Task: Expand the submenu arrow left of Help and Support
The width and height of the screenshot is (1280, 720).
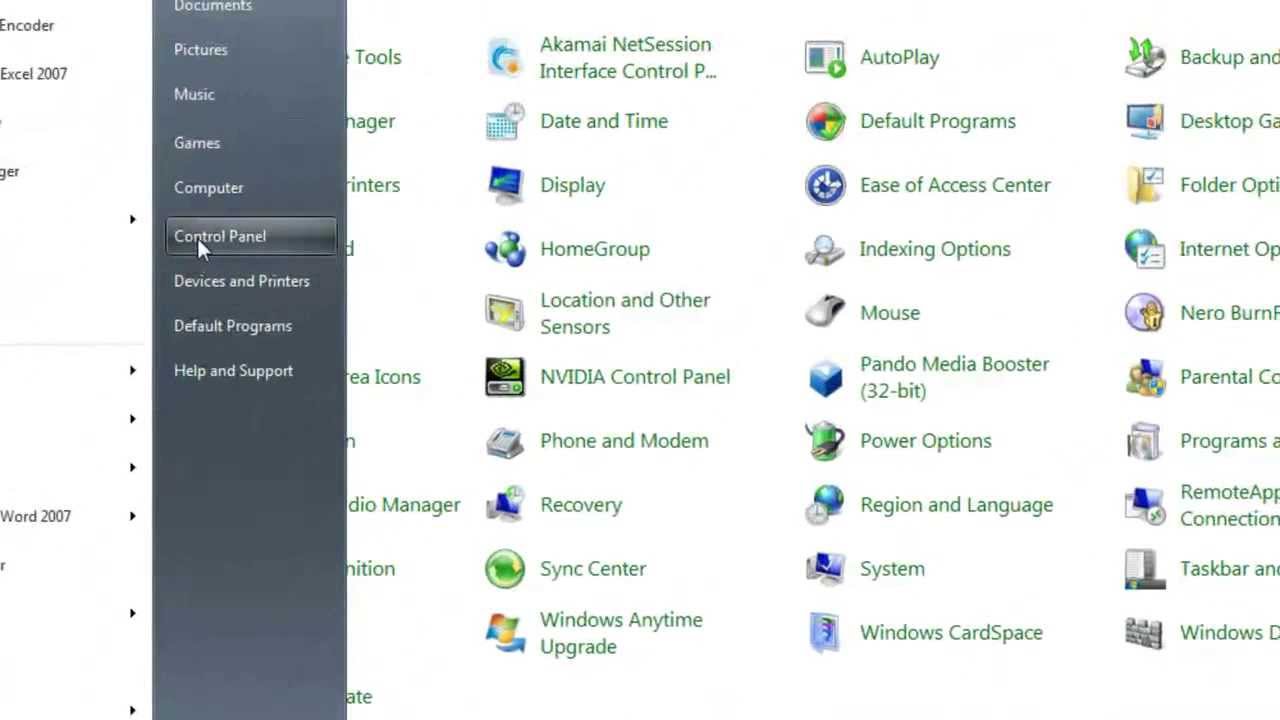Action: coord(132,371)
